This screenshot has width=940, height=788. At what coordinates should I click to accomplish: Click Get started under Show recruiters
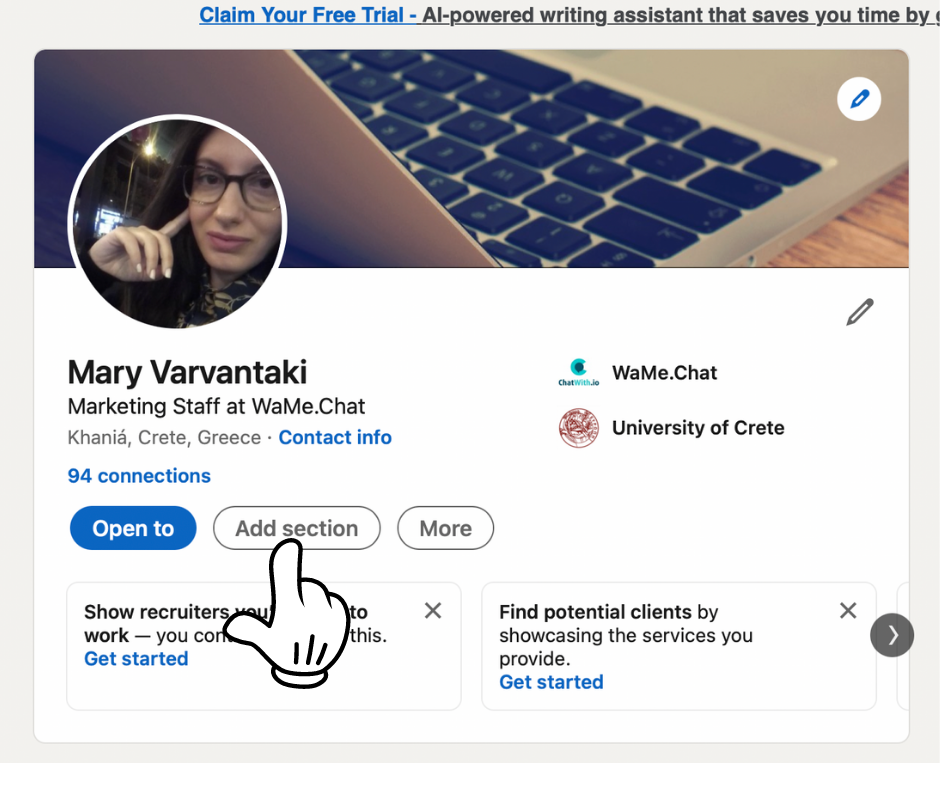(136, 658)
